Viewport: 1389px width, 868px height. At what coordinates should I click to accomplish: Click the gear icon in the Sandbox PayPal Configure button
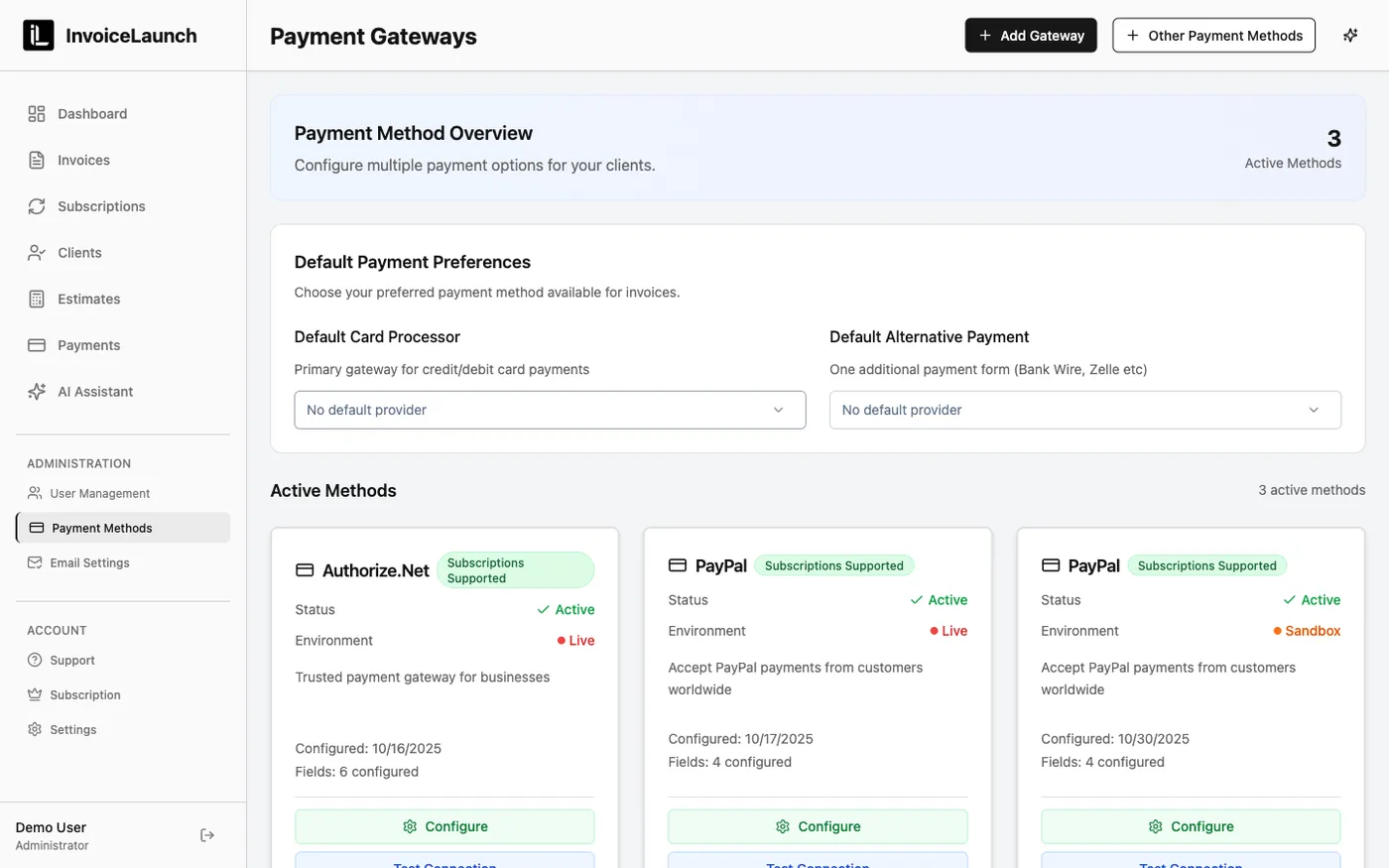pyautogui.click(x=1156, y=826)
